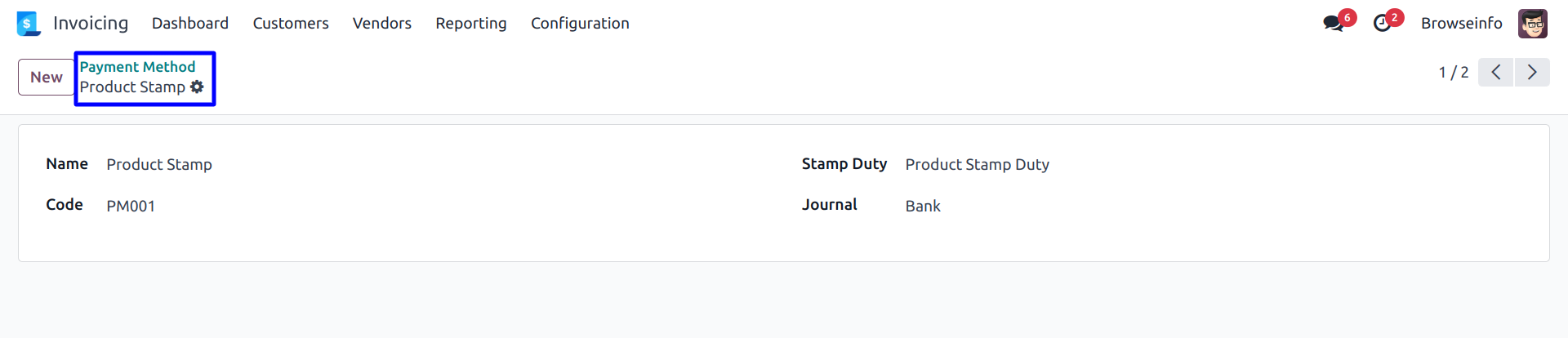Click the Invoicing app logo icon
This screenshot has width=1568, height=338.
[29, 24]
